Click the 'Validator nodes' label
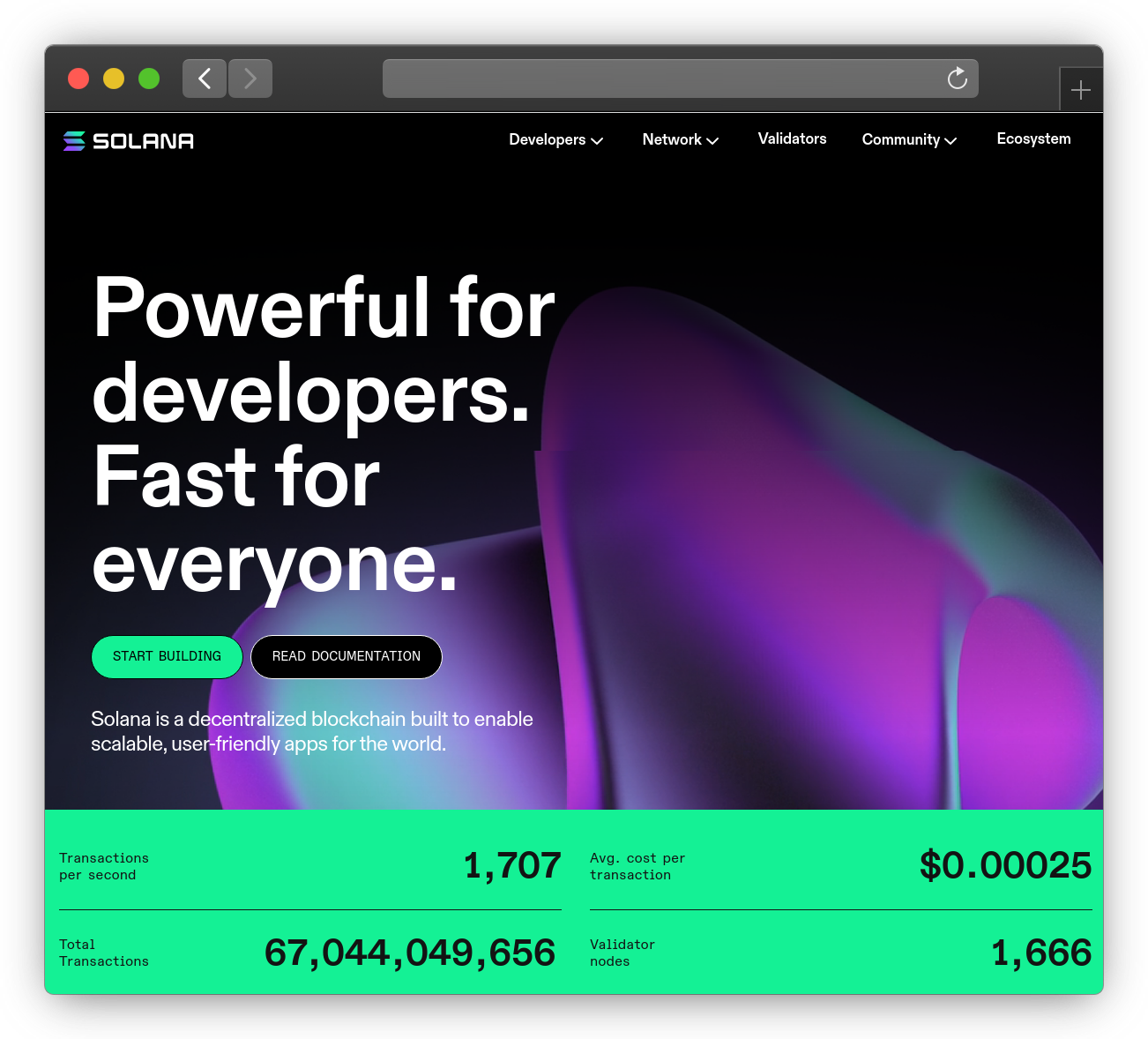This screenshot has width=1148, height=1039. (622, 953)
